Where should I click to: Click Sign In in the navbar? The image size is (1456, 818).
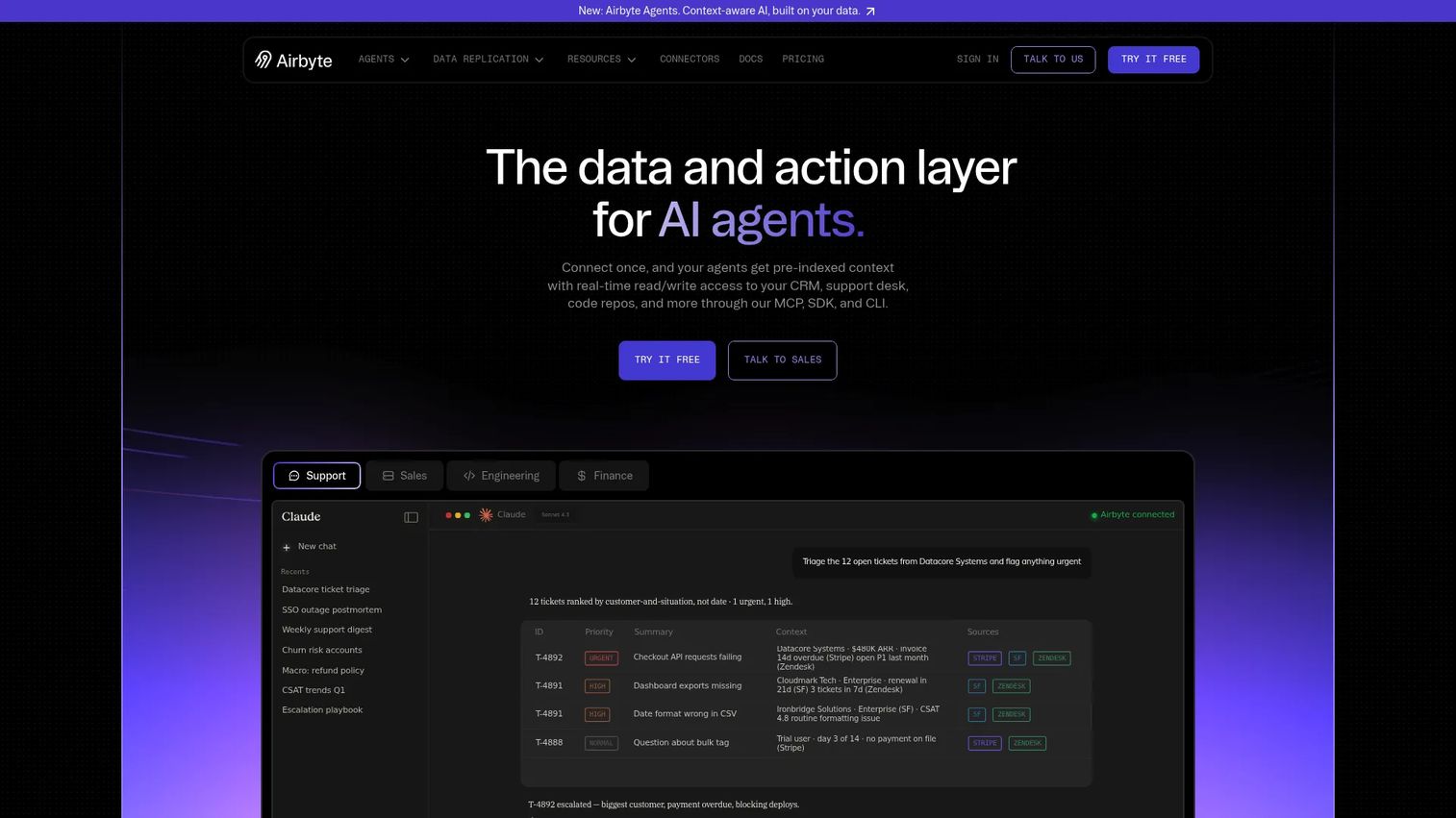(978, 60)
